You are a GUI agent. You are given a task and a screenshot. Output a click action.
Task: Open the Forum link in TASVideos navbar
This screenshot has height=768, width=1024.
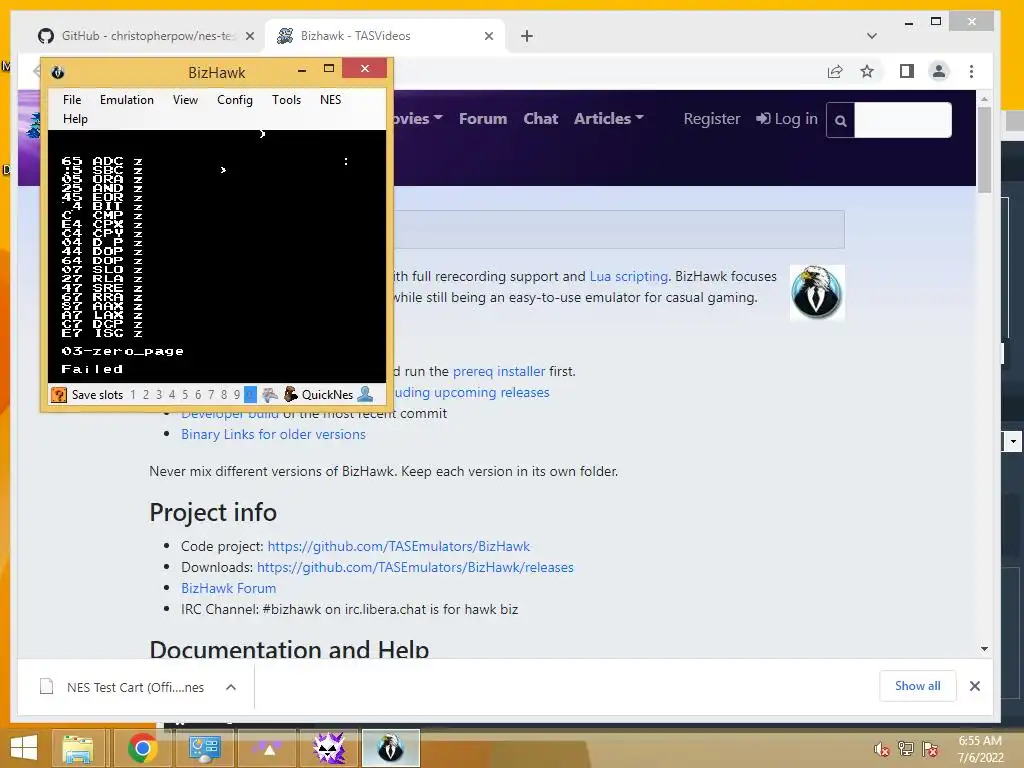[x=483, y=119]
